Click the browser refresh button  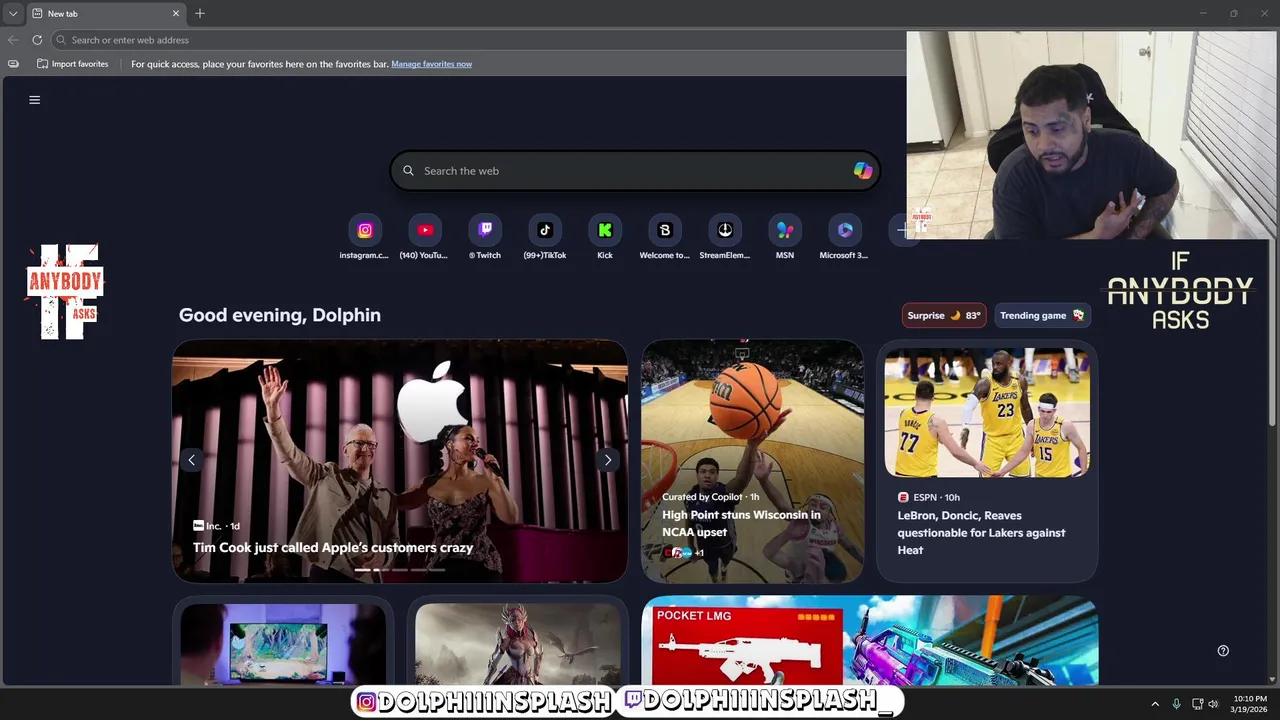click(x=37, y=40)
